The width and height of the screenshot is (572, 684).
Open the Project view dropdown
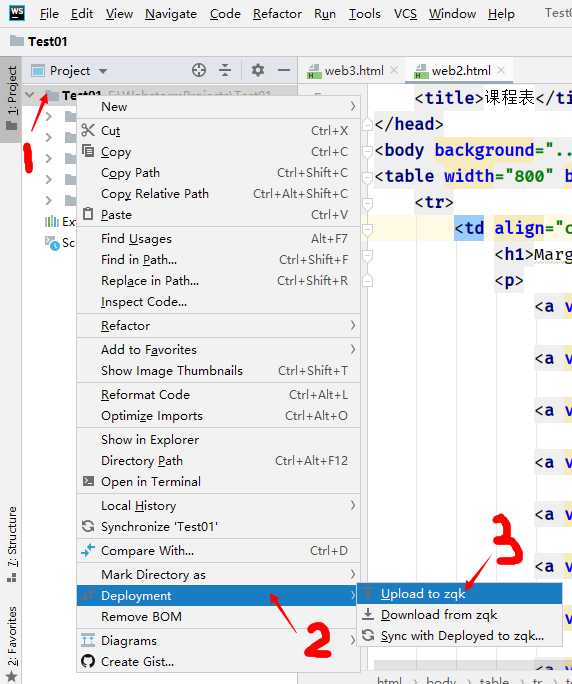pyautogui.click(x=70, y=71)
